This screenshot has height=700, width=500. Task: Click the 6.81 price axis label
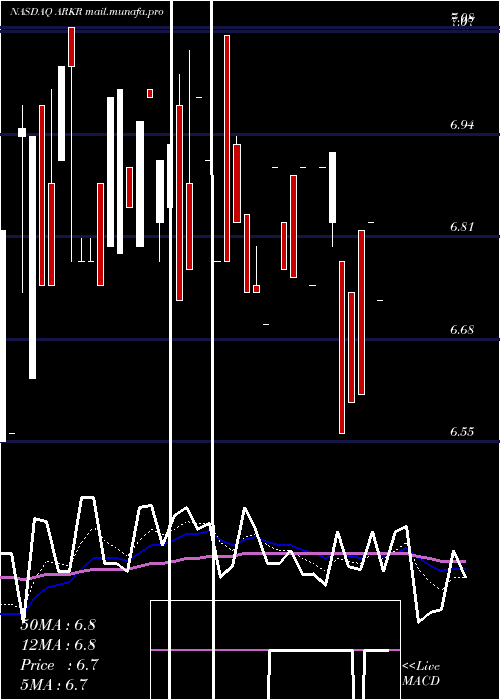coord(462,227)
